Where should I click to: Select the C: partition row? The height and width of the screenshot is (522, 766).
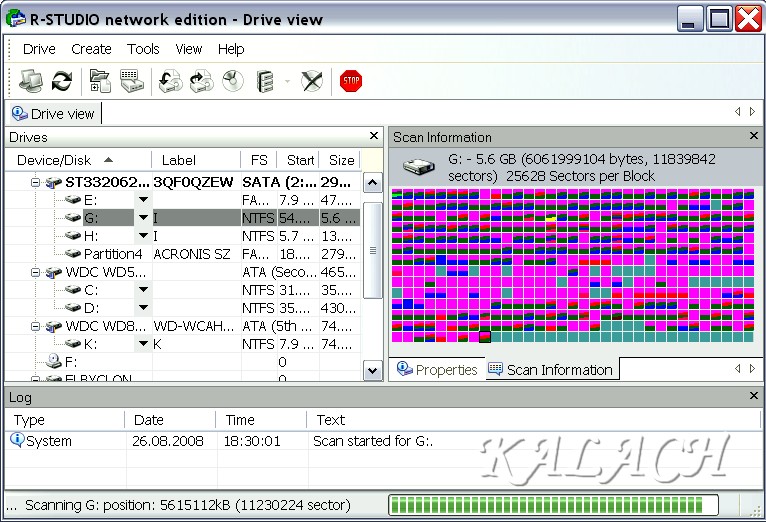183,290
